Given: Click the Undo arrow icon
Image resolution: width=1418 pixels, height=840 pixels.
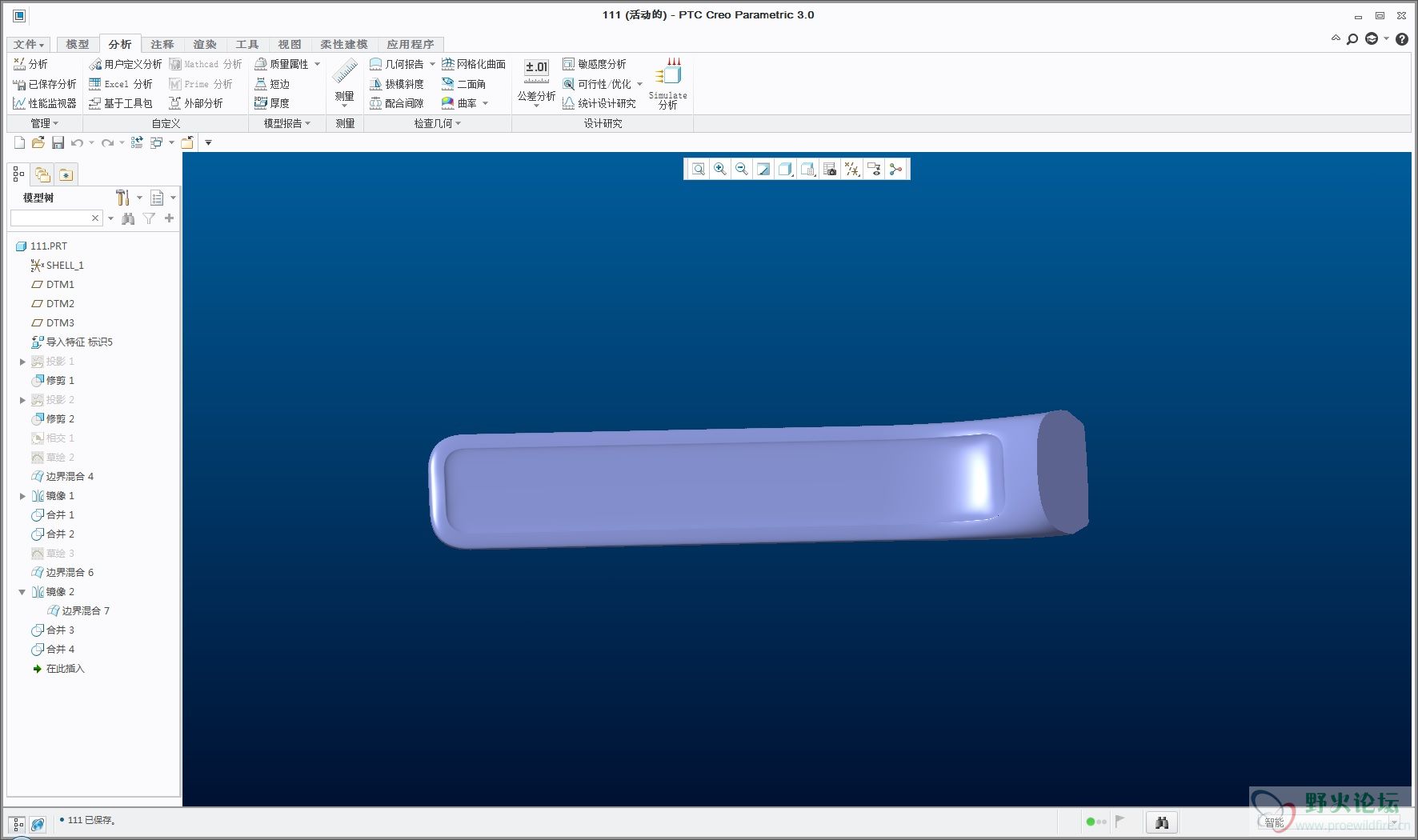Looking at the screenshot, I should click(77, 142).
